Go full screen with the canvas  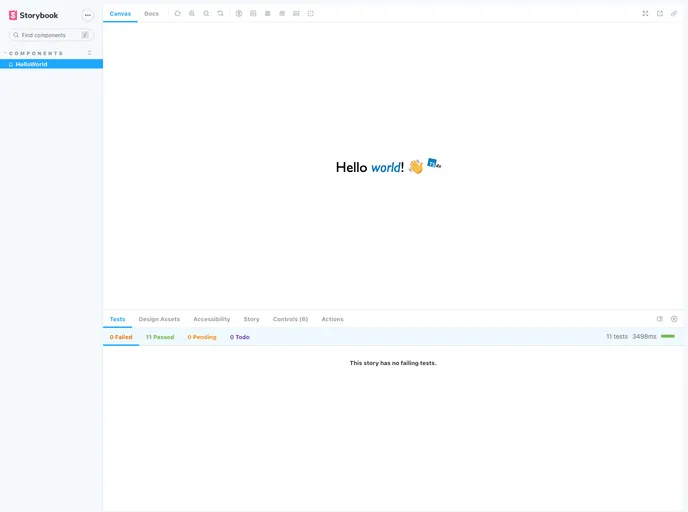(x=645, y=13)
